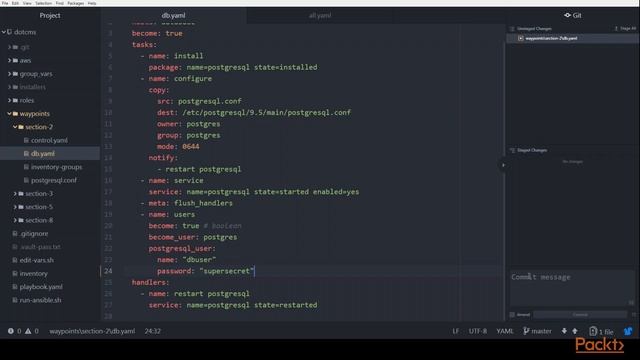
Task: Click the cursor position 24:32
Action: [x=152, y=331]
